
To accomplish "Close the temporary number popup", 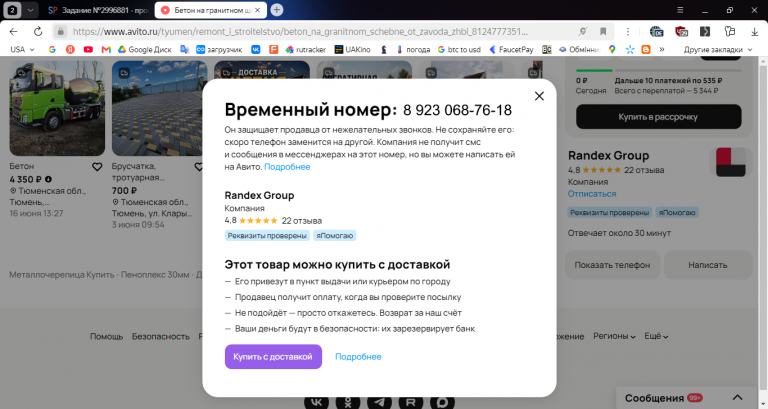I will coord(539,96).
